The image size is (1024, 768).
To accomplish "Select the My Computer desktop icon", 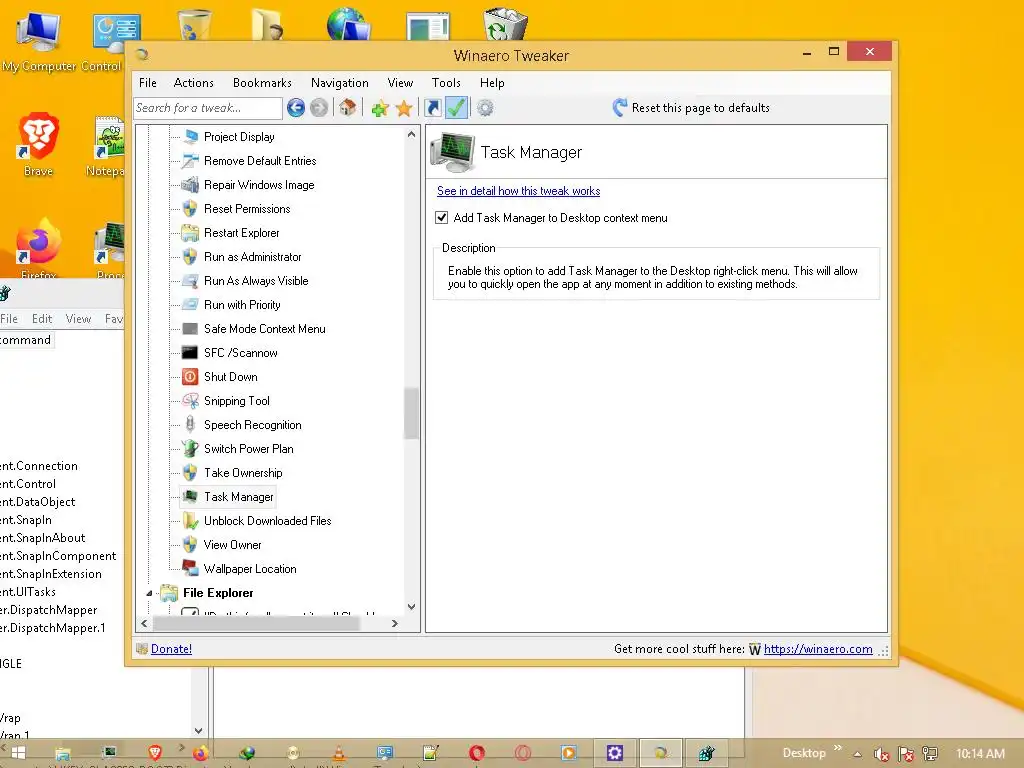I will click(39, 40).
